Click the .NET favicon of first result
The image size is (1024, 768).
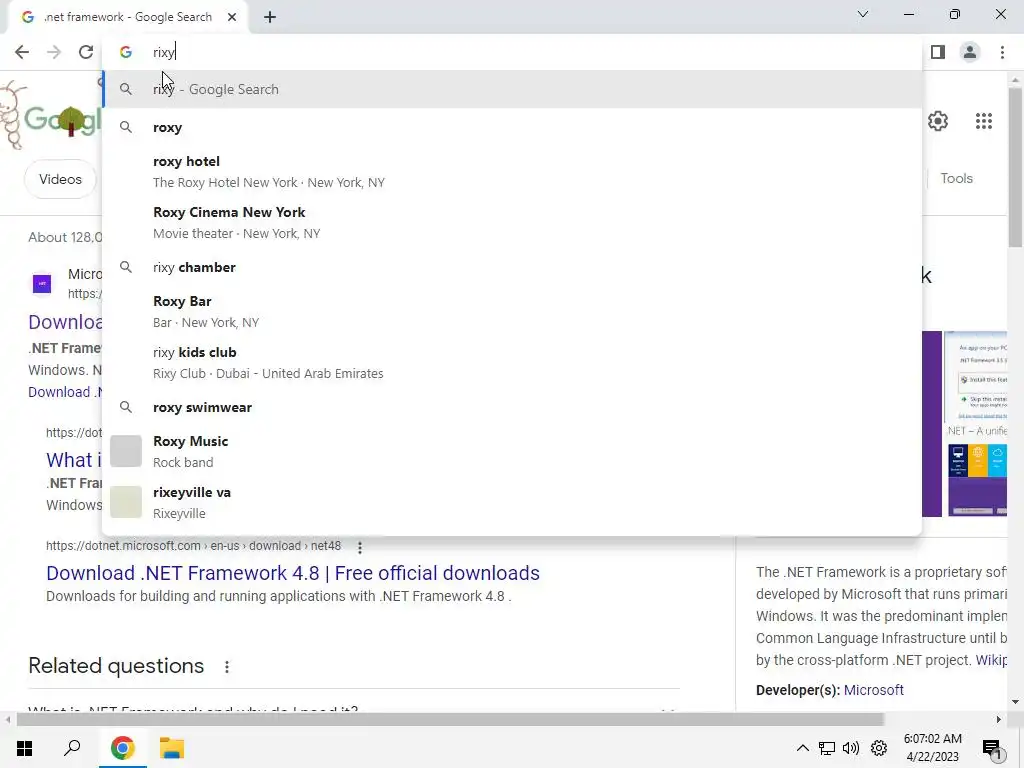click(42, 283)
